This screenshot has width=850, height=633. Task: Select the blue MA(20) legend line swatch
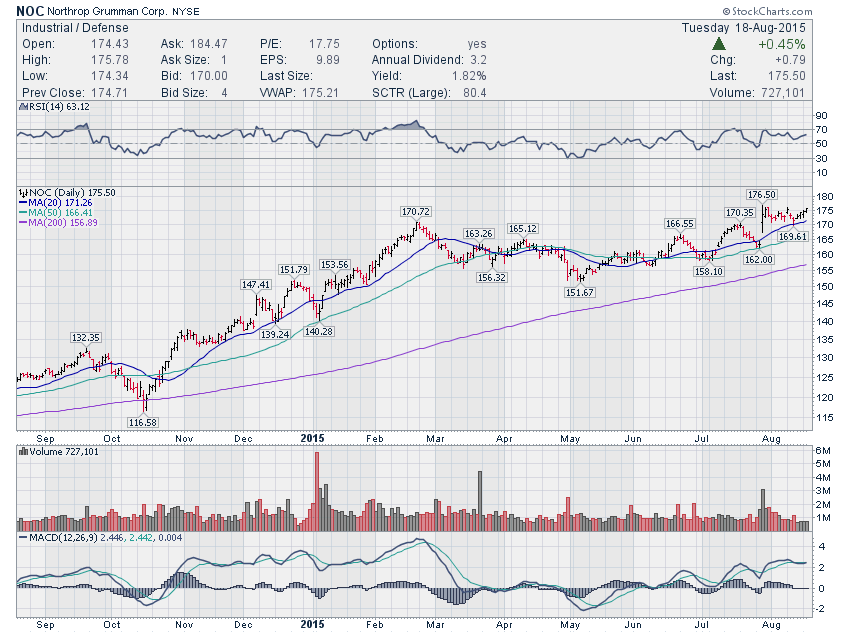(x=23, y=203)
